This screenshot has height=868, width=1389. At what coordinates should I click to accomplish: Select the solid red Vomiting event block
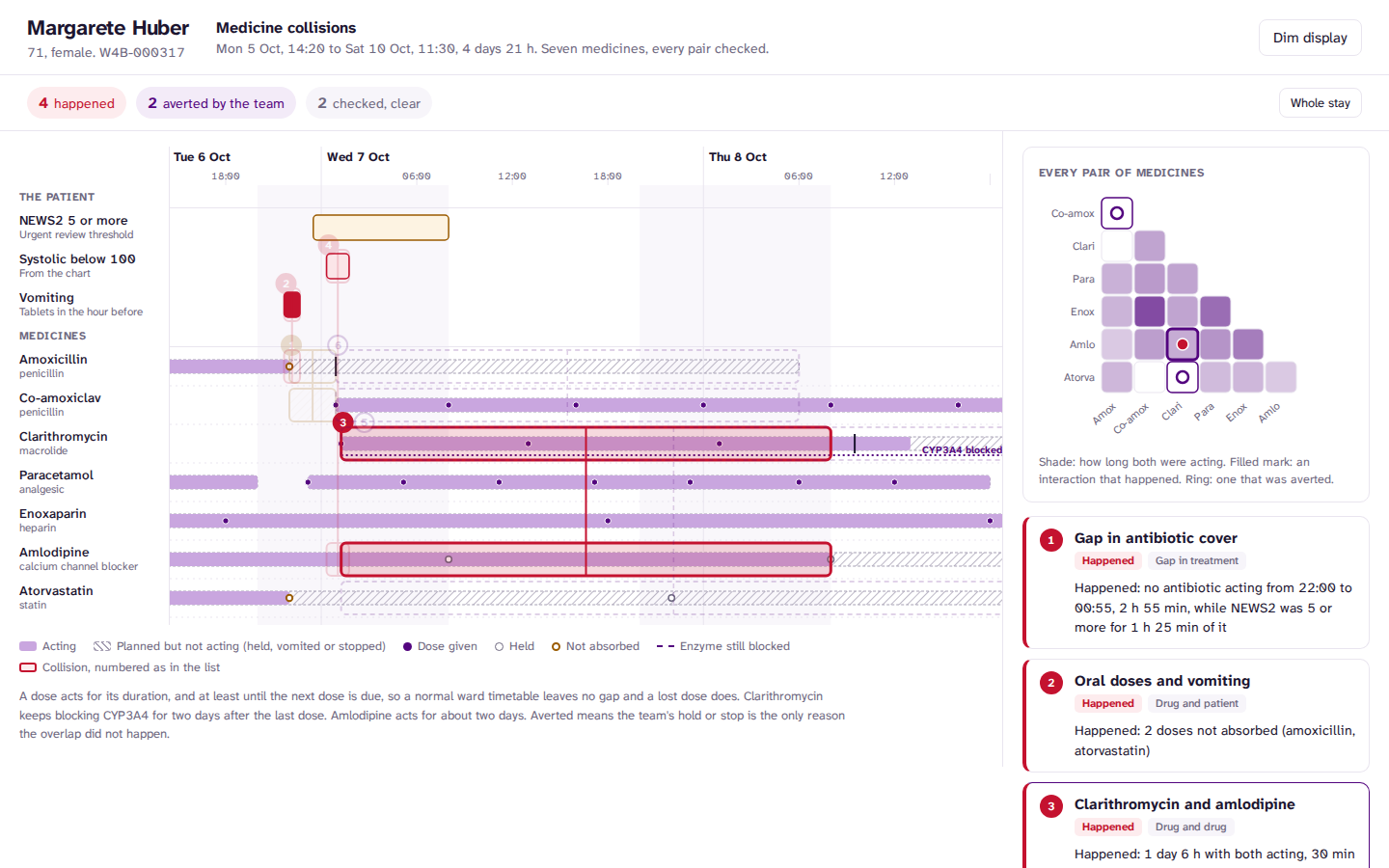point(292,305)
